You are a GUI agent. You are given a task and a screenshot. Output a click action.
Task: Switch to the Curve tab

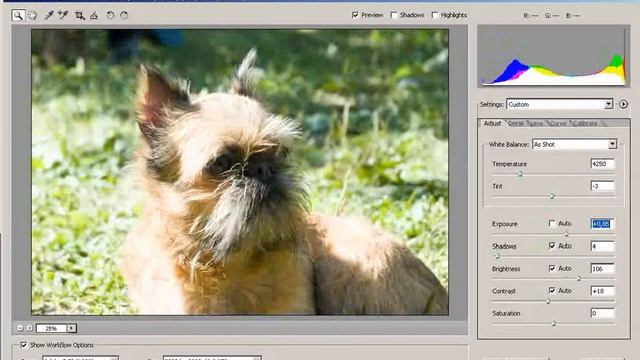pos(558,123)
